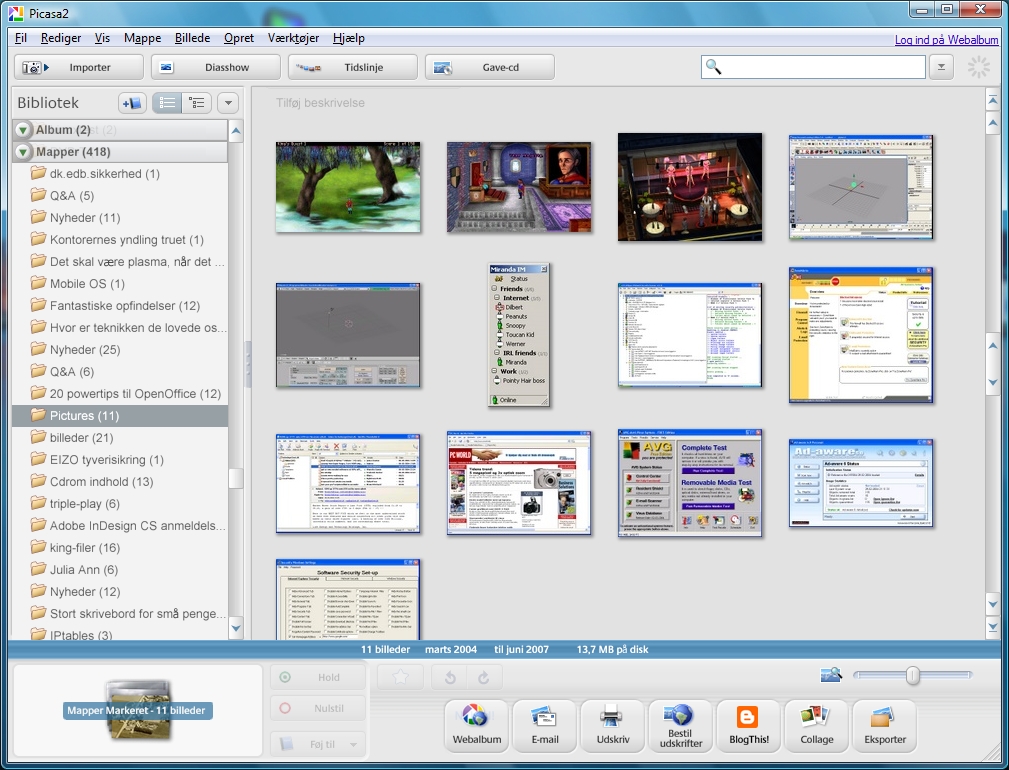Click the Diasshow button
Screen dimensions: 1009x770
point(215,67)
